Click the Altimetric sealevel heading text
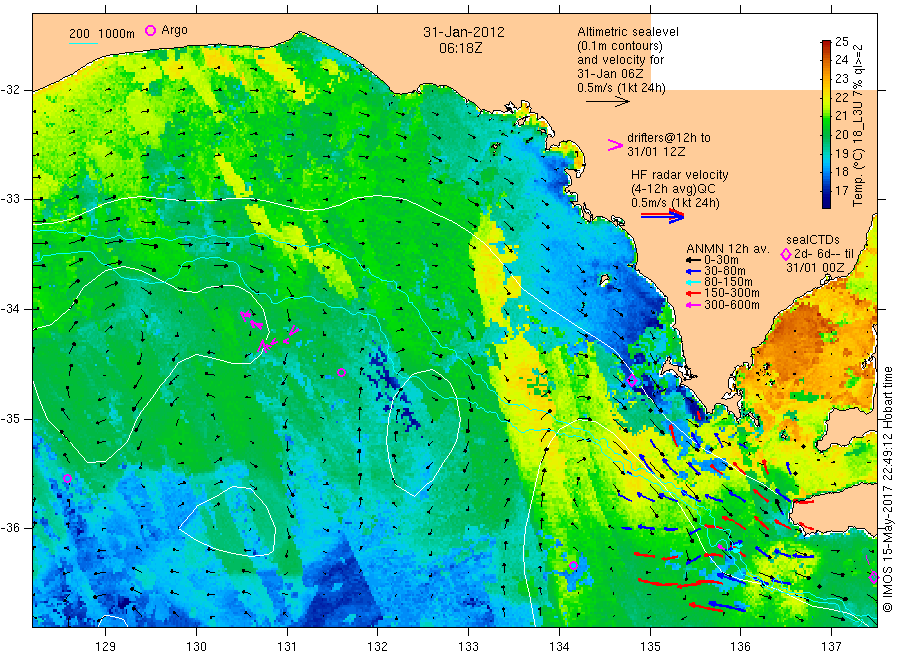900x660 pixels. pos(628,32)
